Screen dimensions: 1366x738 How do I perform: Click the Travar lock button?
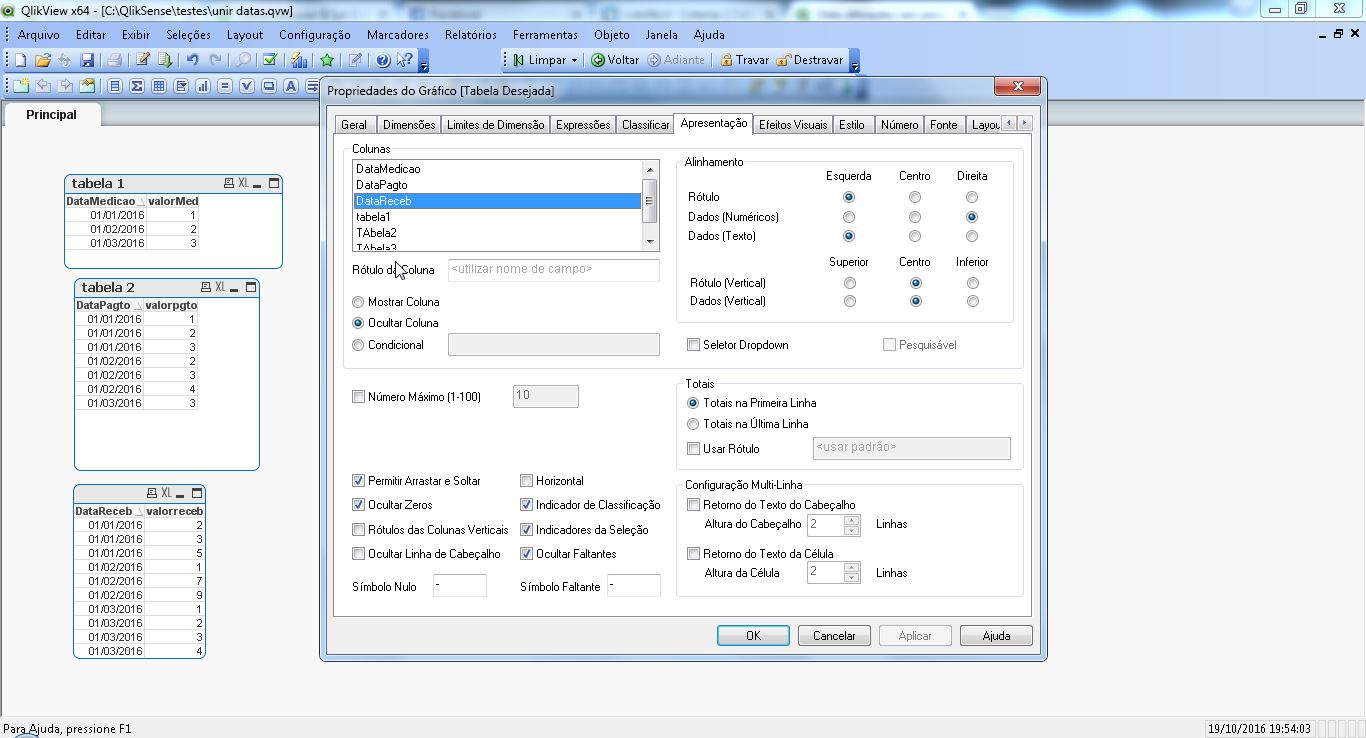745,60
